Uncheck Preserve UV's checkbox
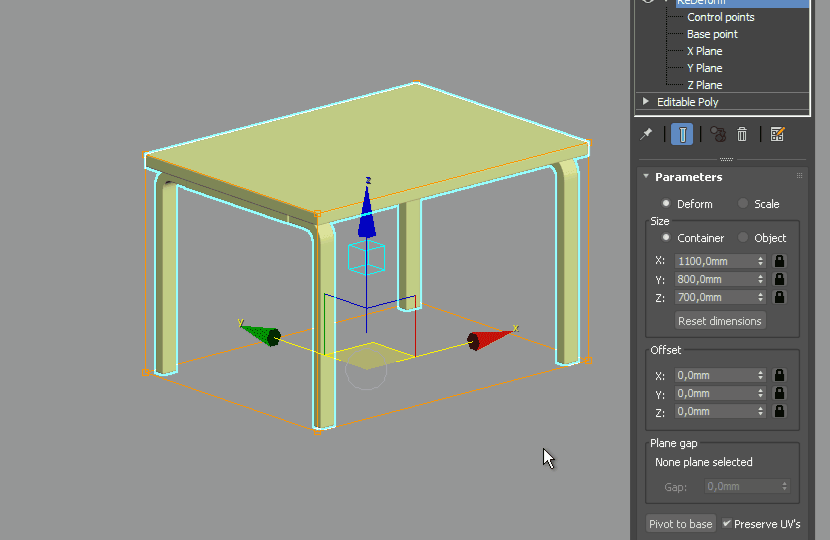The image size is (830, 540). [x=727, y=524]
